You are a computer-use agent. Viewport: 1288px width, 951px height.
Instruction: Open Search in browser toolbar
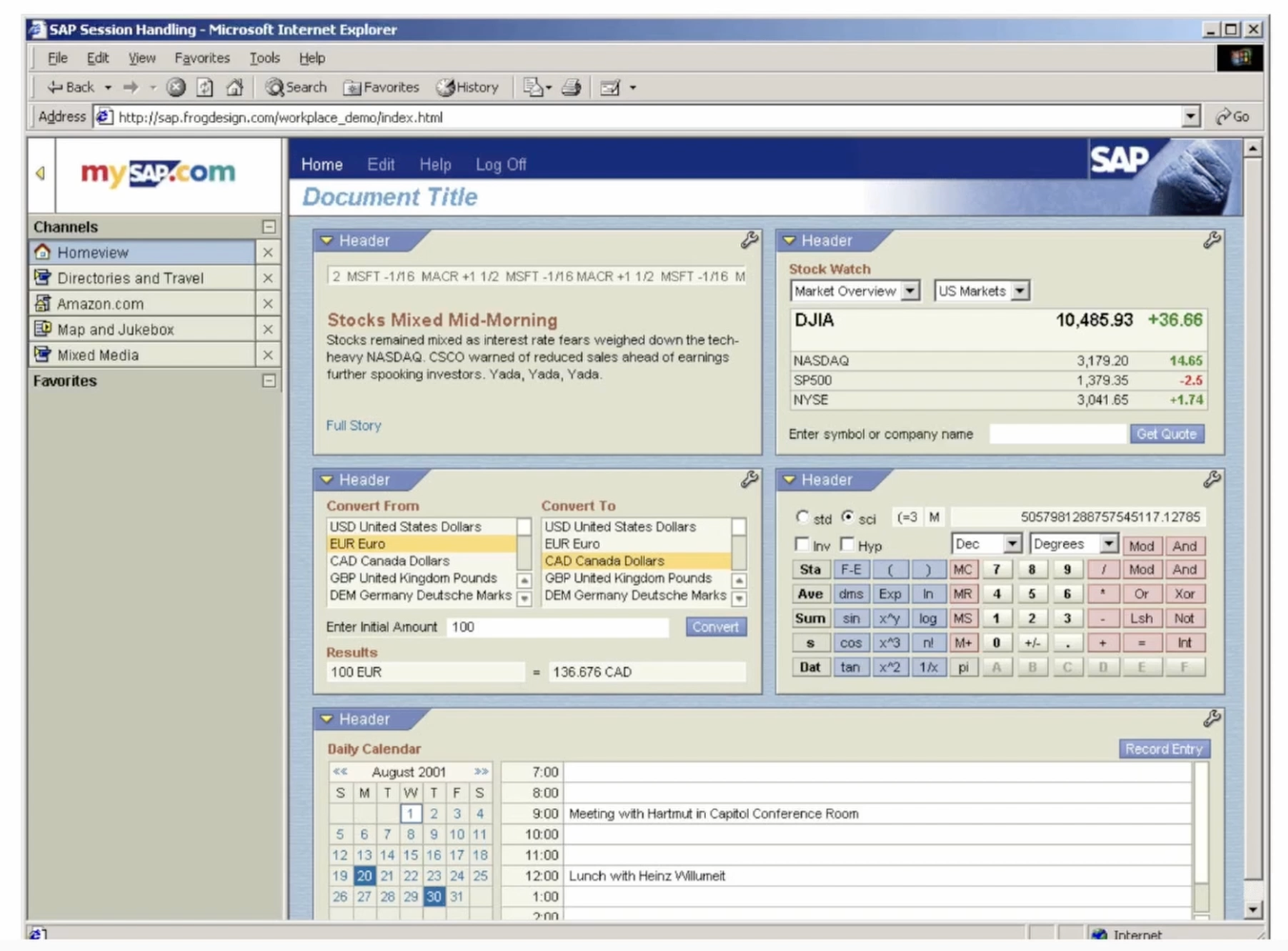click(x=296, y=87)
